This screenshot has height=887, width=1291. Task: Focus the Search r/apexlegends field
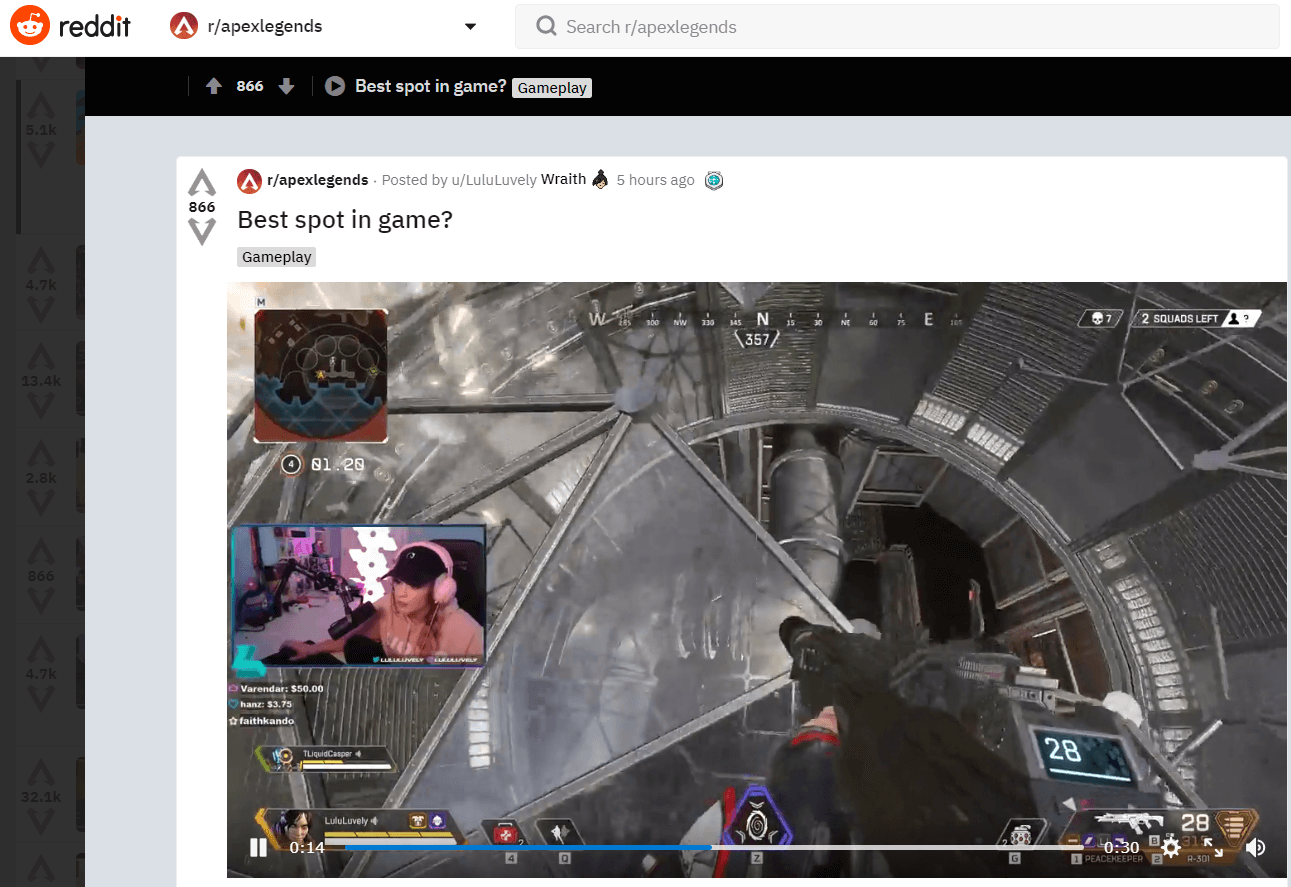[900, 27]
